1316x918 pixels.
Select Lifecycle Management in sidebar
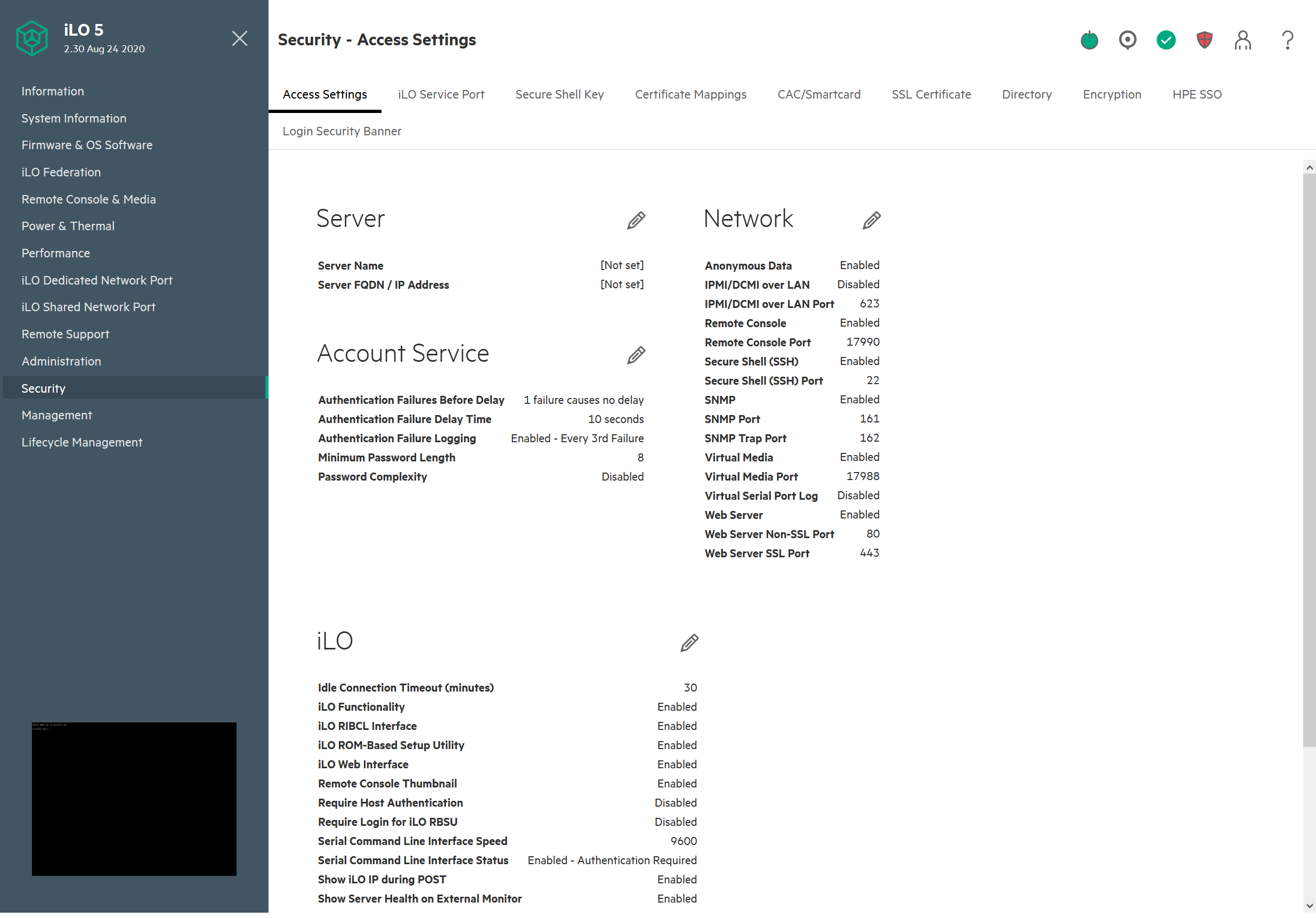[x=82, y=442]
